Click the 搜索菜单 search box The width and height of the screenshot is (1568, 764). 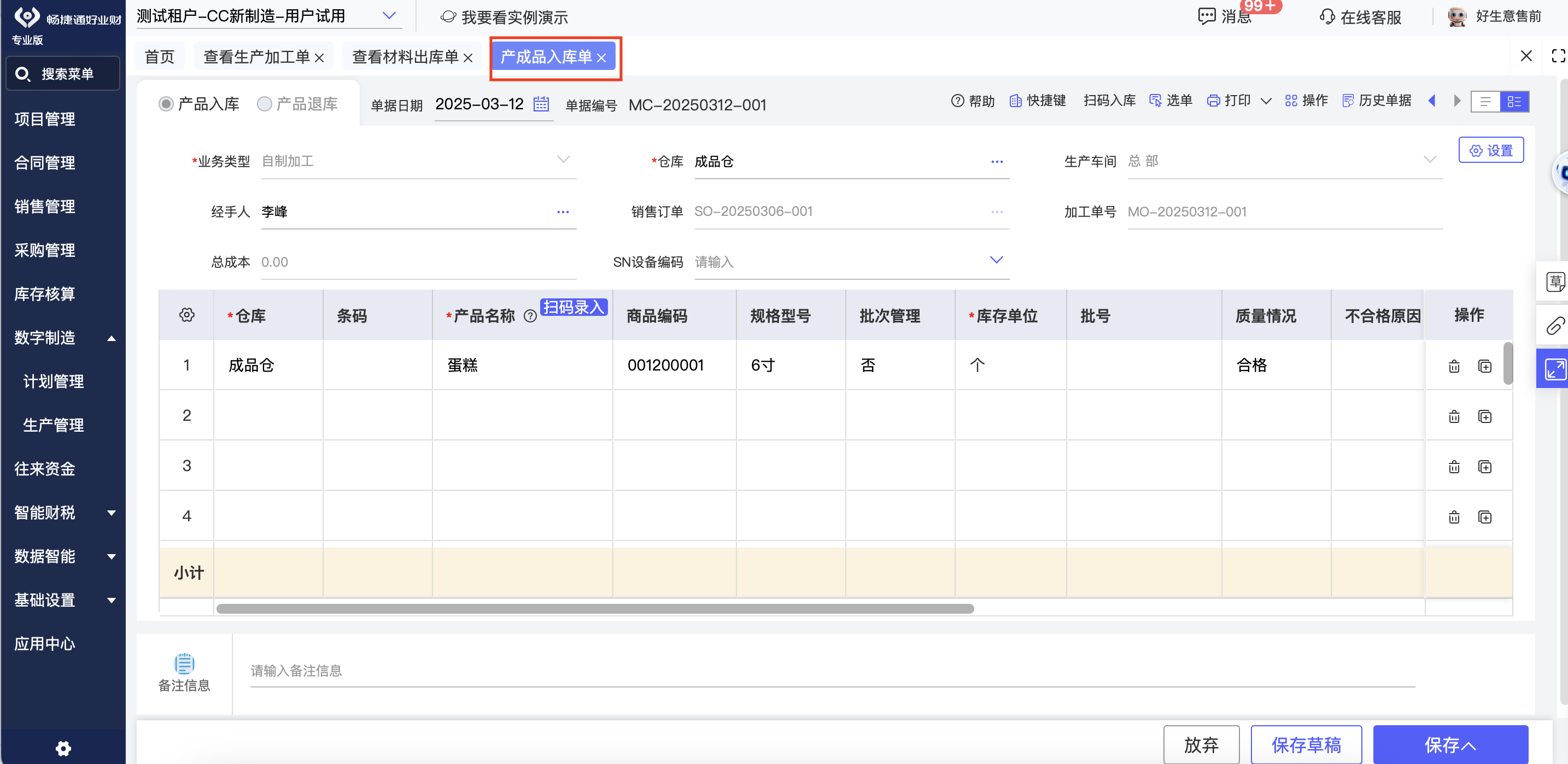pyautogui.click(x=63, y=74)
